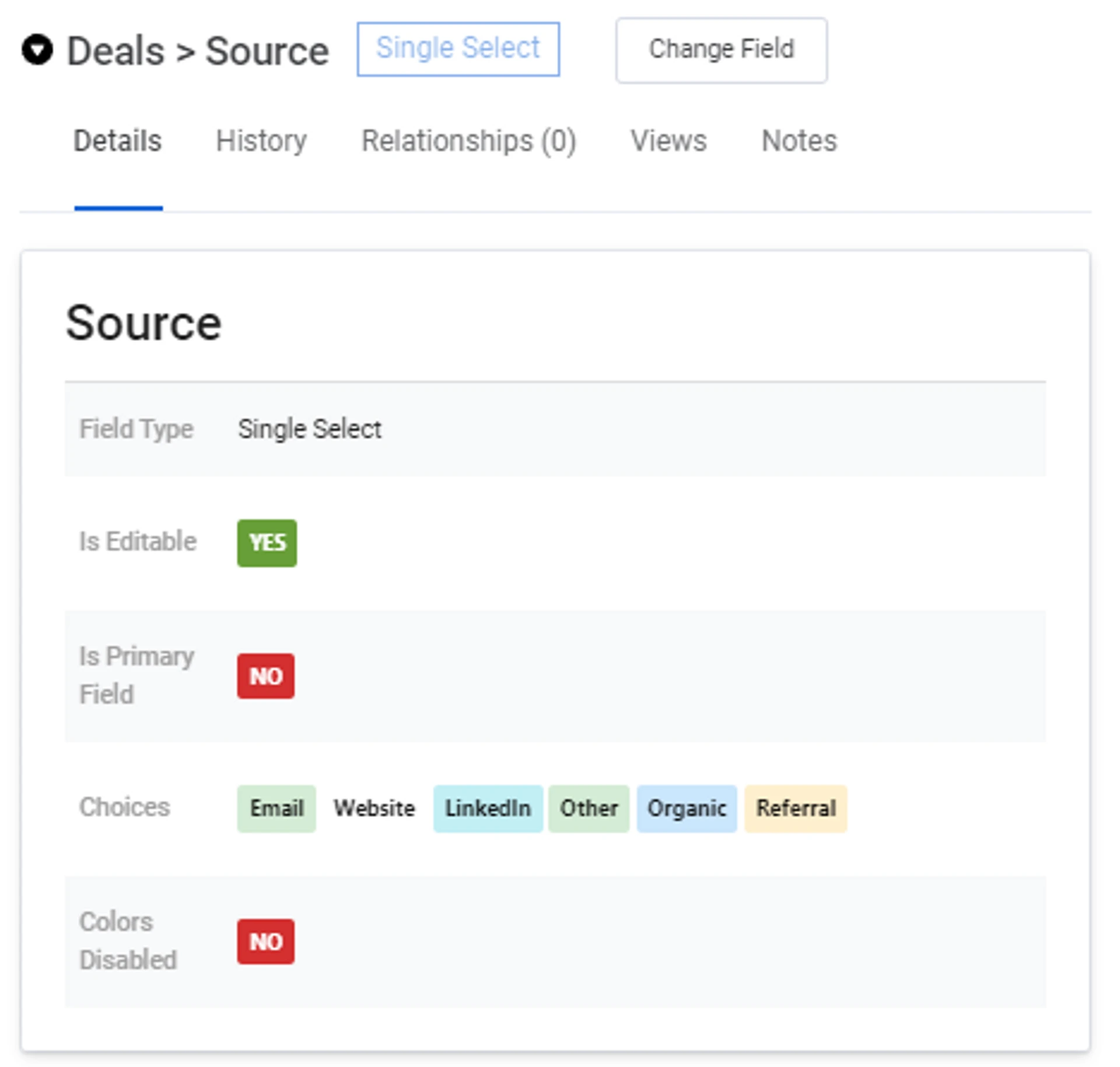This screenshot has height=1067, width=1120.
Task: Go to the Views tab
Action: tap(668, 141)
